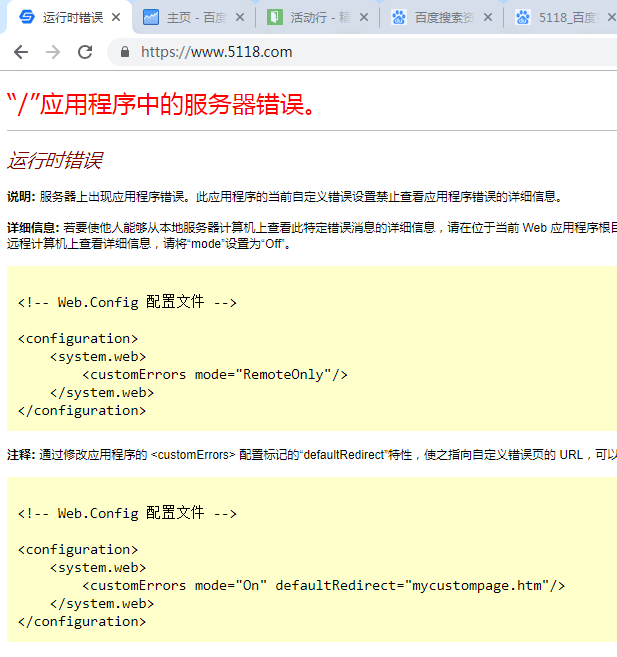The height and width of the screenshot is (657, 617).
Task: Click the browser Forward arrow button
Action: point(53,52)
